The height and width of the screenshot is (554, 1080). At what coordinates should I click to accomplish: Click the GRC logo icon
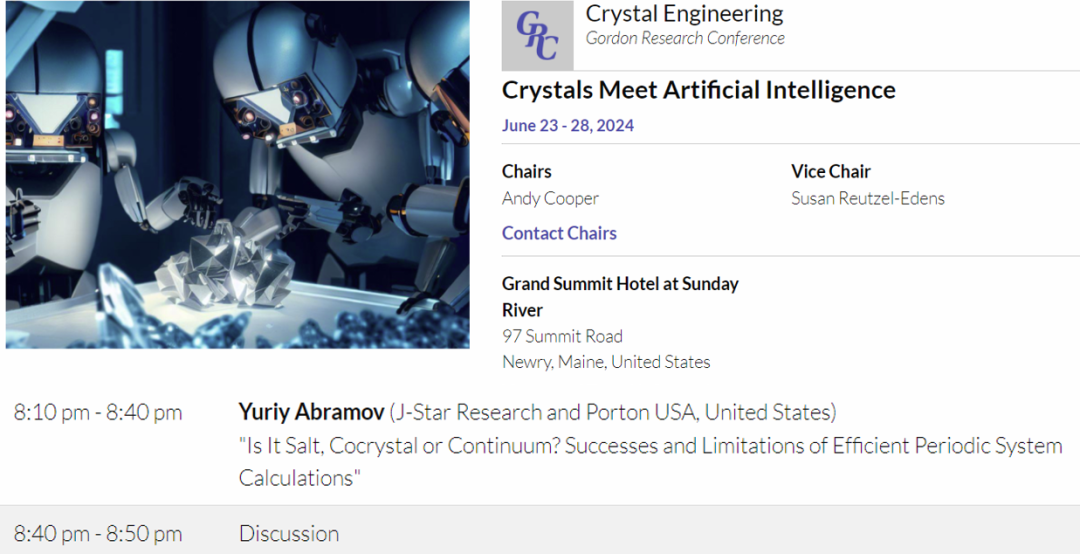[537, 36]
